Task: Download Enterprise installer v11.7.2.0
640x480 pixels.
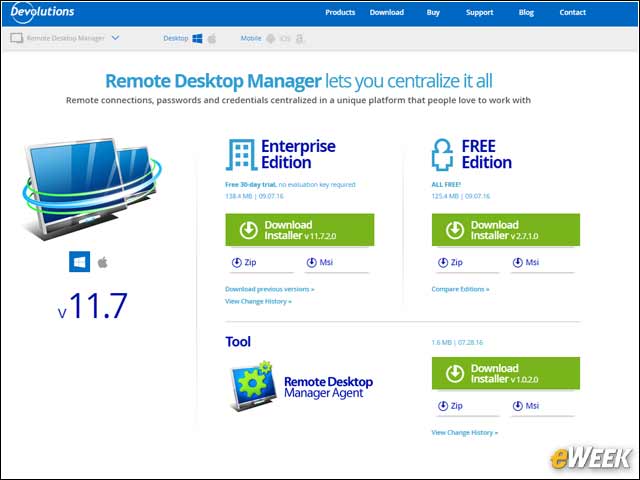Action: pyautogui.click(x=300, y=230)
